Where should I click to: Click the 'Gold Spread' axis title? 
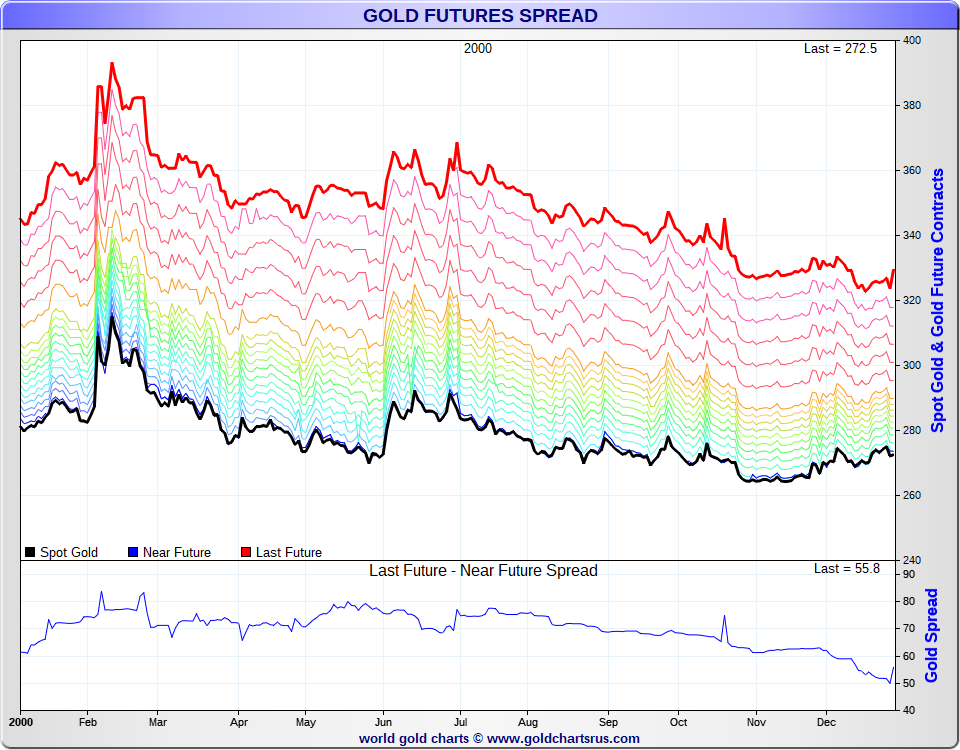pyautogui.click(x=931, y=636)
